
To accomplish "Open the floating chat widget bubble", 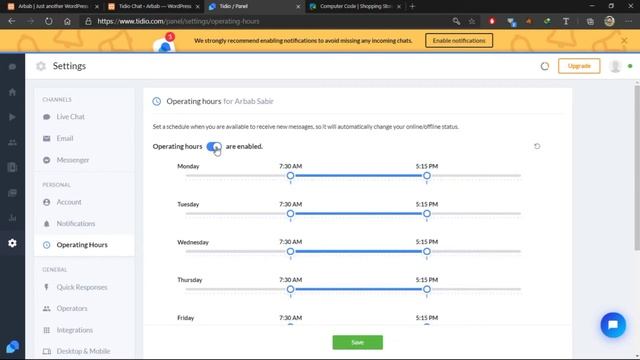I will (x=613, y=325).
